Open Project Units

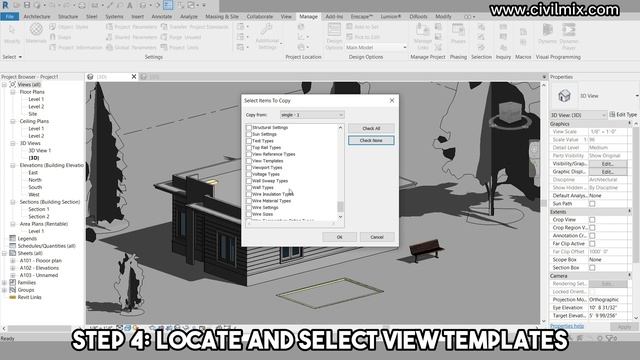point(180,47)
